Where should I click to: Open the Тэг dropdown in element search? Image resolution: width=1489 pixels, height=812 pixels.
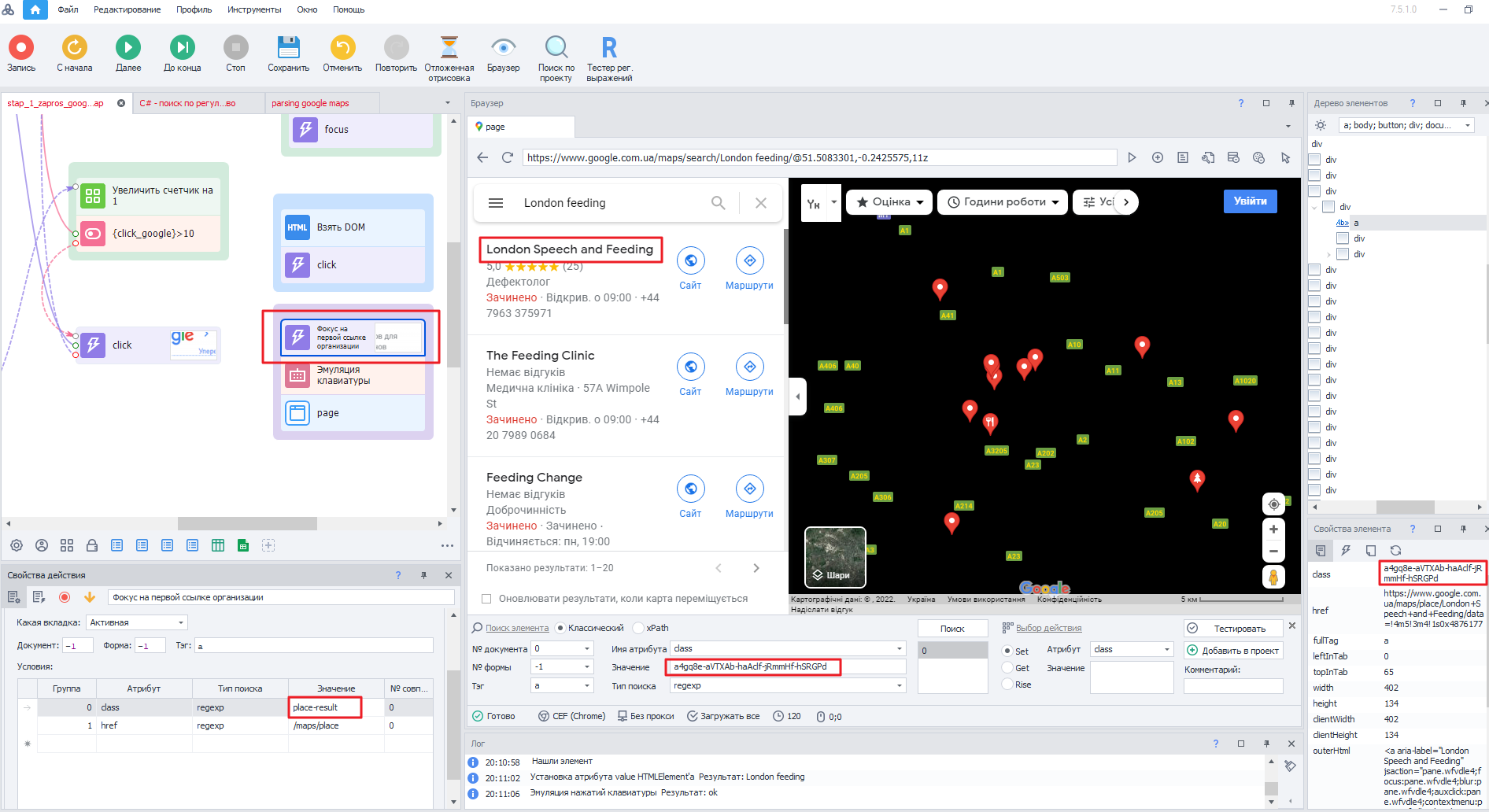coord(563,685)
